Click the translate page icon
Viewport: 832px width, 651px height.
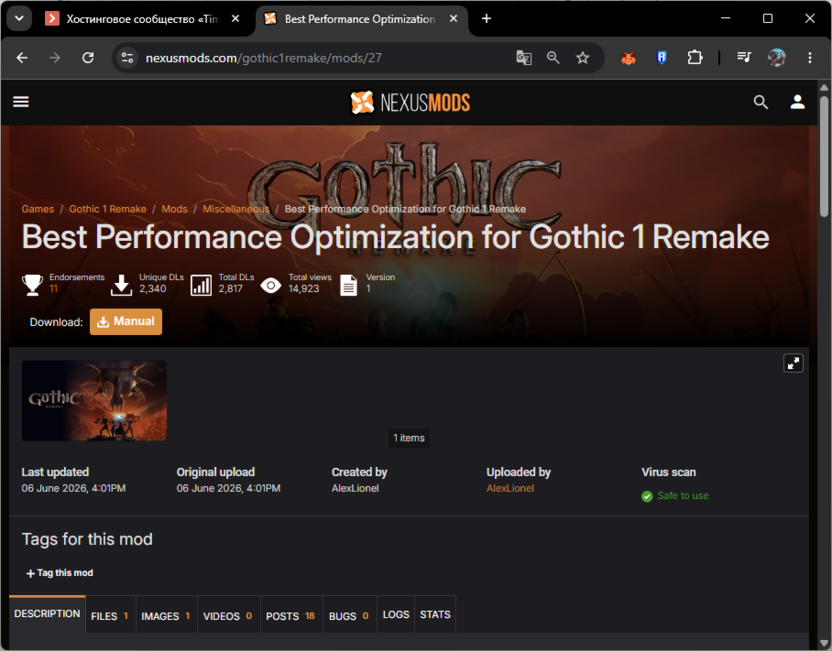tap(524, 58)
